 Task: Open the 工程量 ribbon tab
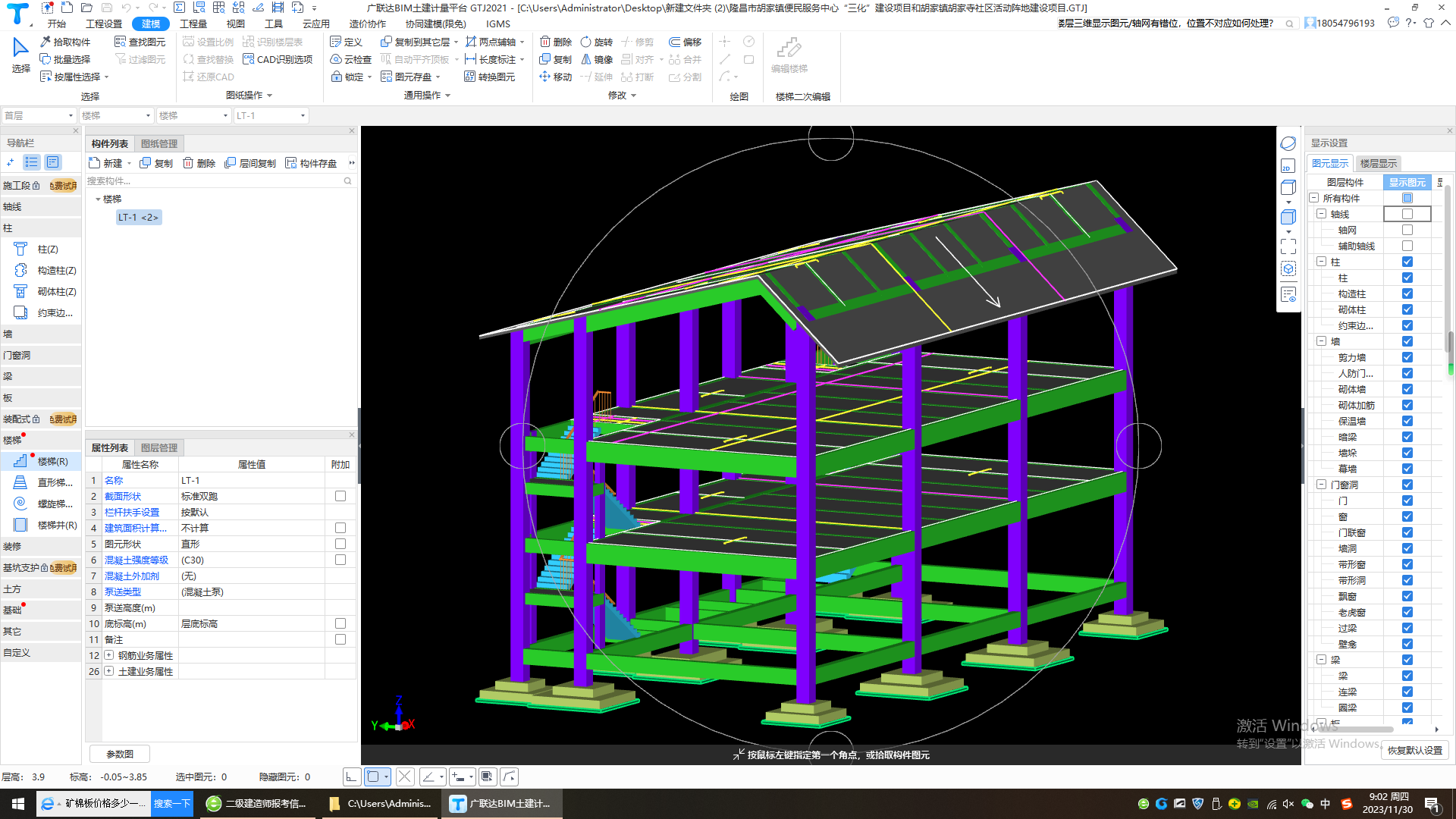[193, 24]
